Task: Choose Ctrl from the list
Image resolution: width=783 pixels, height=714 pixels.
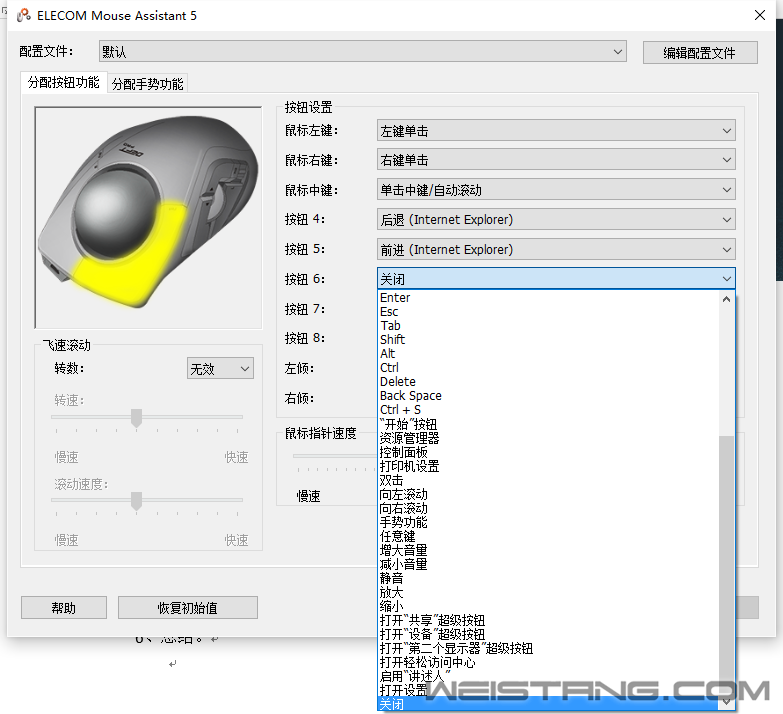Action: 548,367
